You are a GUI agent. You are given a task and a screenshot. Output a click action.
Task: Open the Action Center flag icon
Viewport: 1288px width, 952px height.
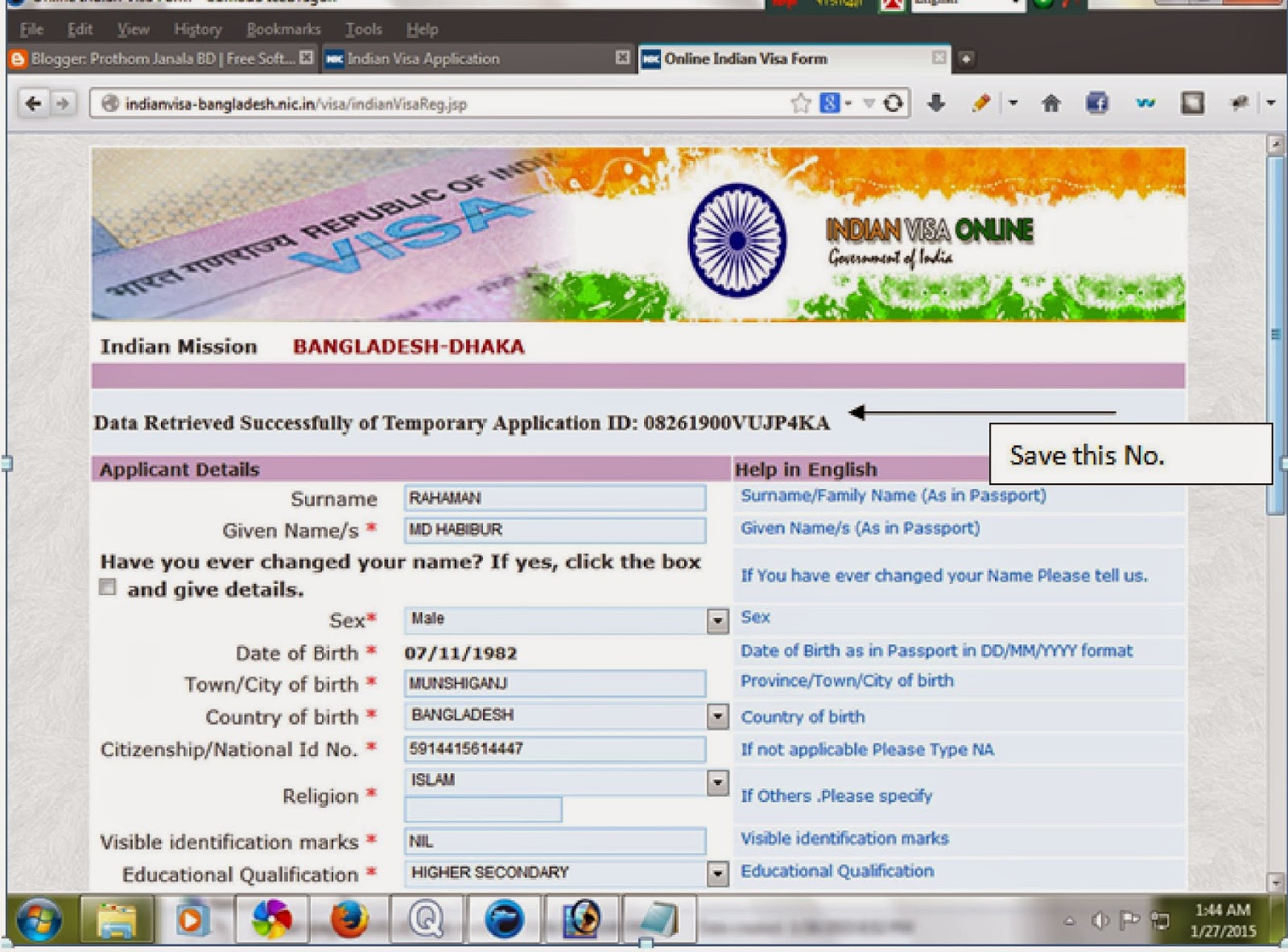coord(1129,921)
